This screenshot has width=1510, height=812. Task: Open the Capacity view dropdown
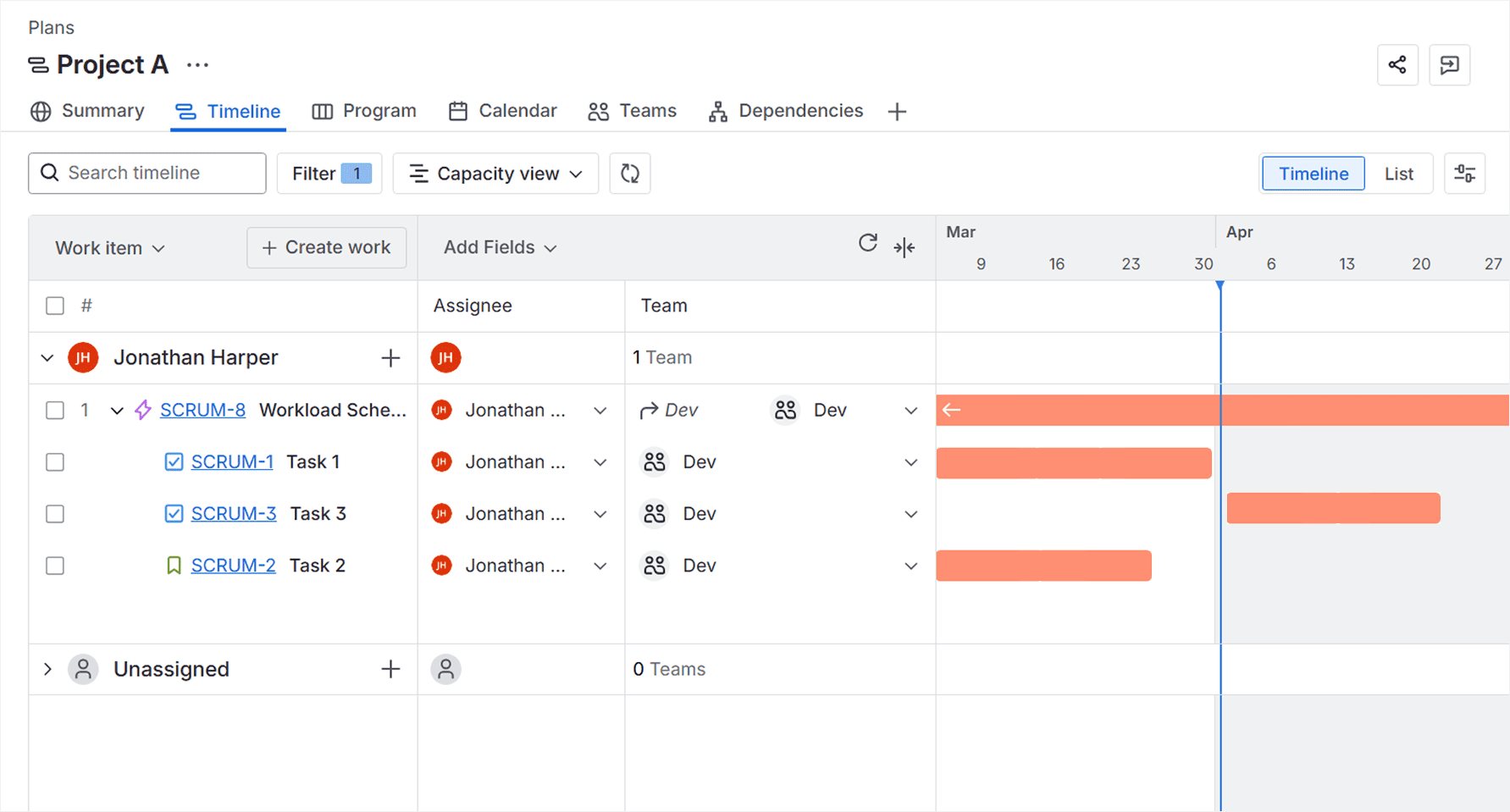pos(495,174)
